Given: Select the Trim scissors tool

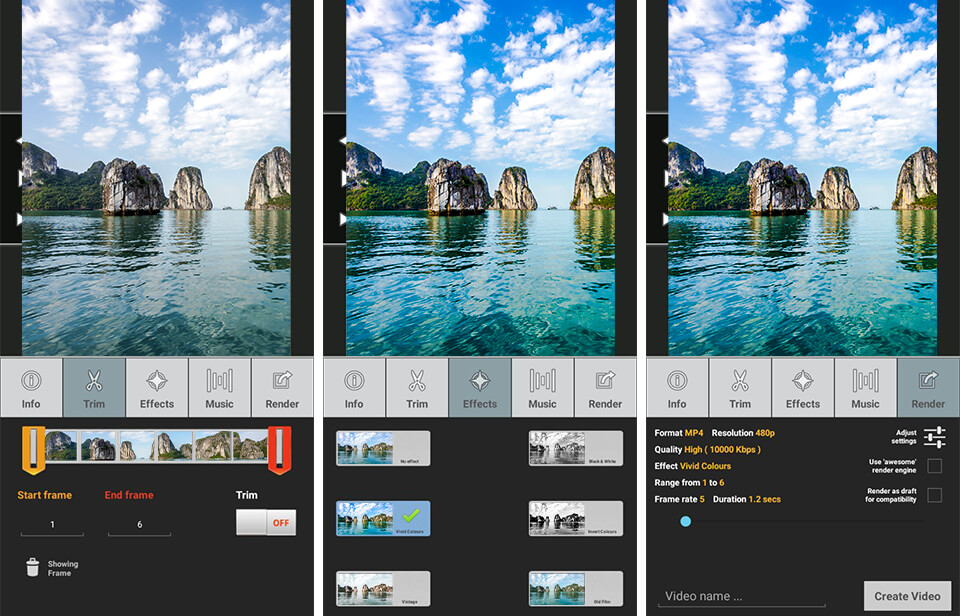Looking at the screenshot, I should (x=93, y=387).
